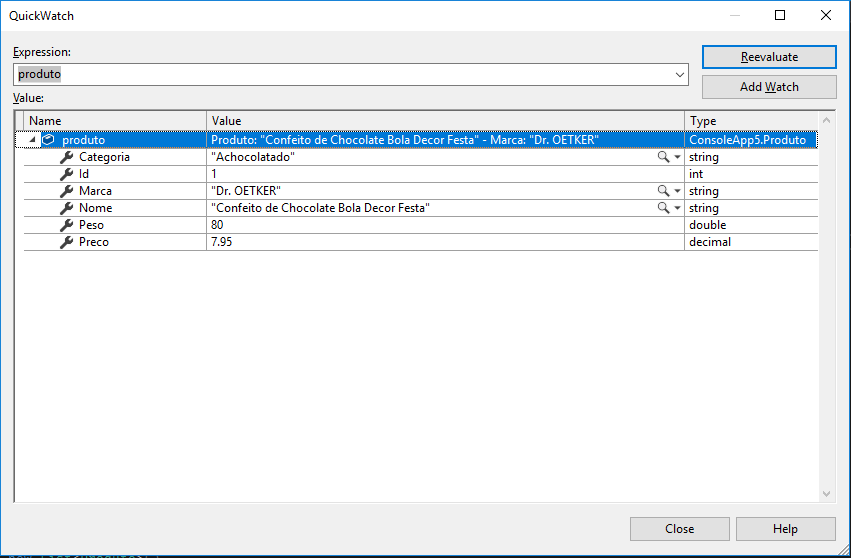The height and width of the screenshot is (558, 851).
Task: Open text visualizer magnifier for Marca
Action: (x=663, y=191)
